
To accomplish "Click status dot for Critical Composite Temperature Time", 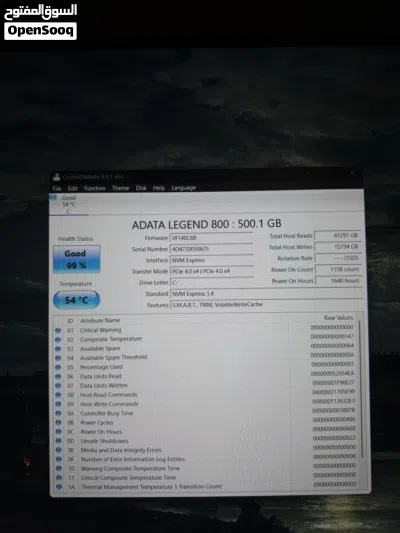I will (x=59, y=478).
